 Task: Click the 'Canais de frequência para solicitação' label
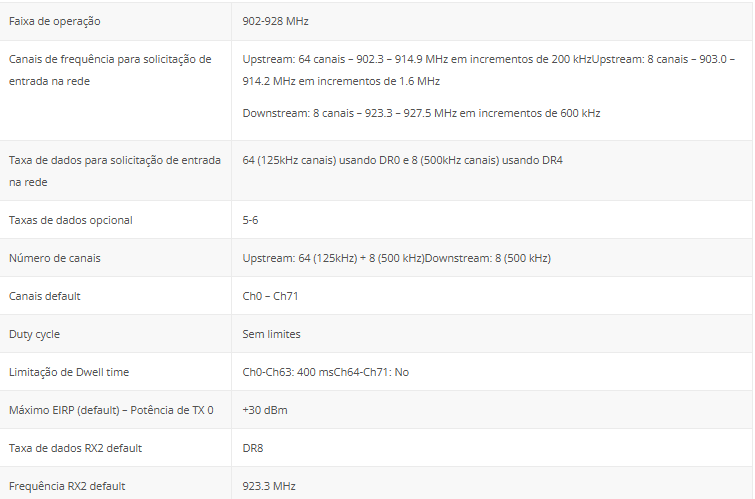(x=110, y=59)
